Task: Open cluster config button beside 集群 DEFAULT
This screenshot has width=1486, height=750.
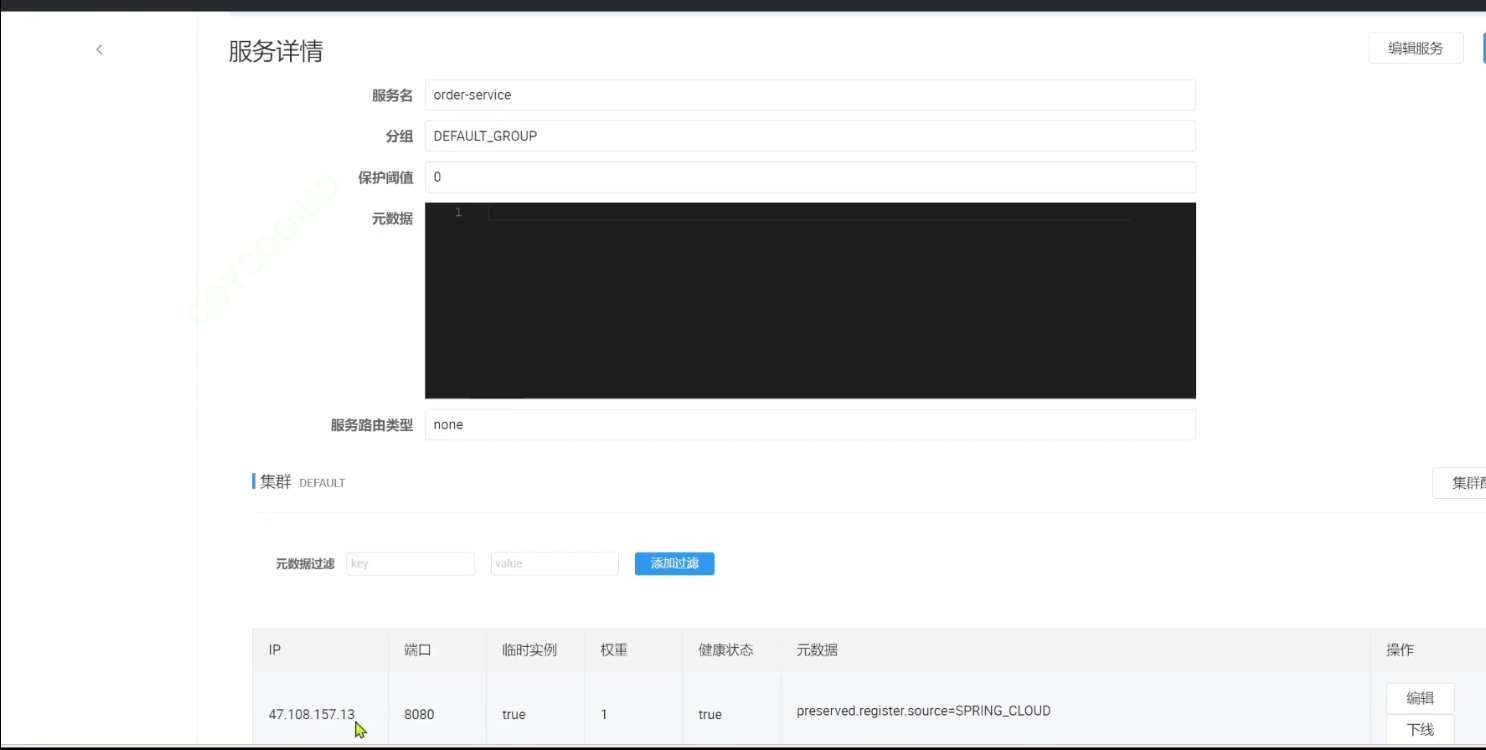Action: click(1459, 483)
